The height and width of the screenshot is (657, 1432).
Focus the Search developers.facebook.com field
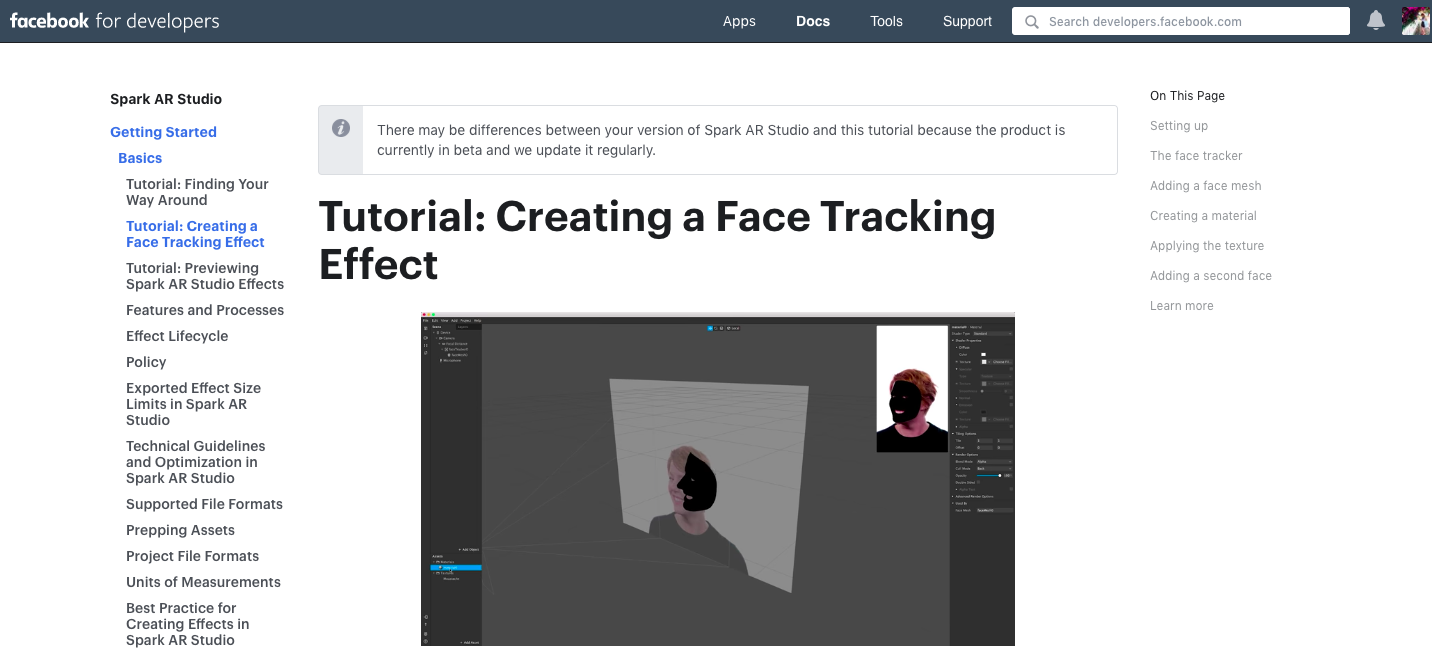click(1181, 21)
